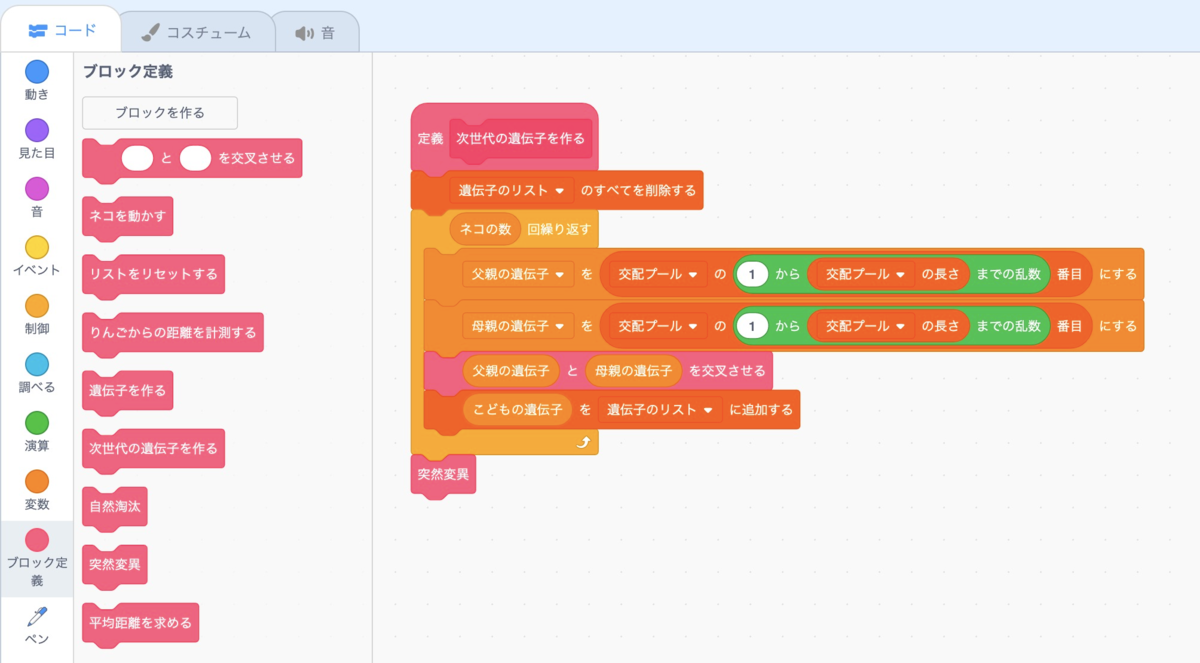Click までの乱数 text in mother row

click(x=1009, y=326)
